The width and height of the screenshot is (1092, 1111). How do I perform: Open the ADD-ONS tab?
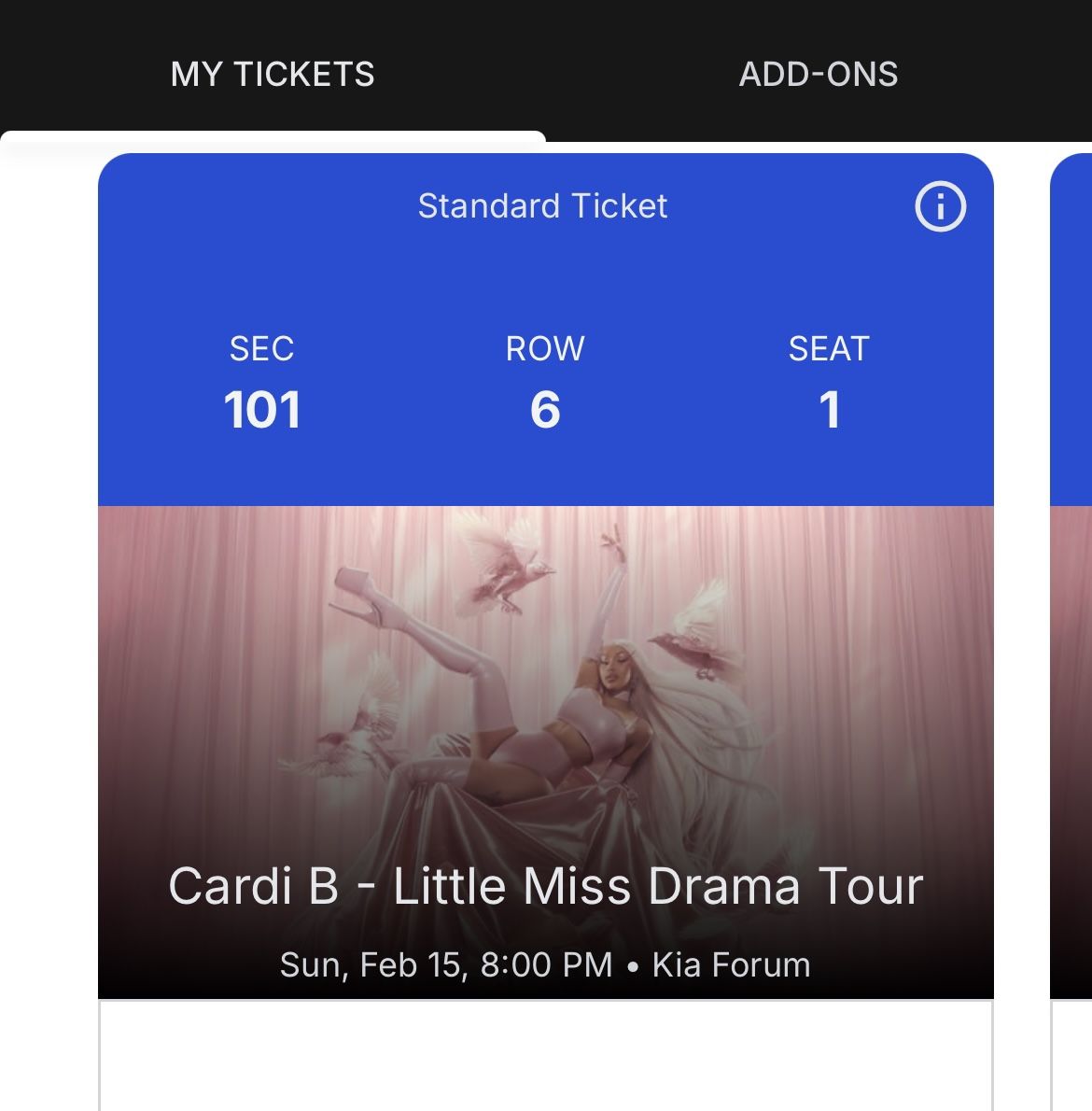[819, 75]
